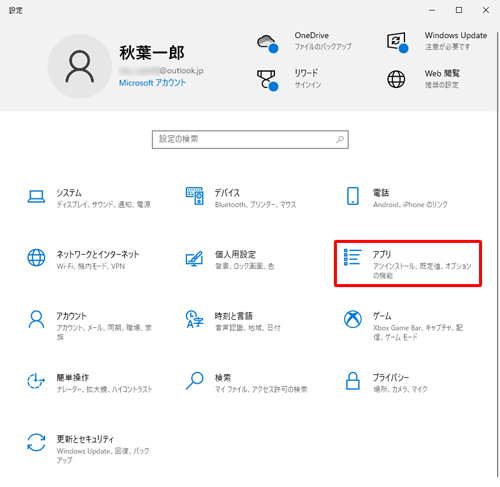This screenshot has width=500, height=487.
Task: Click the デバイス keyboard and speaker icon
Action: [195, 196]
